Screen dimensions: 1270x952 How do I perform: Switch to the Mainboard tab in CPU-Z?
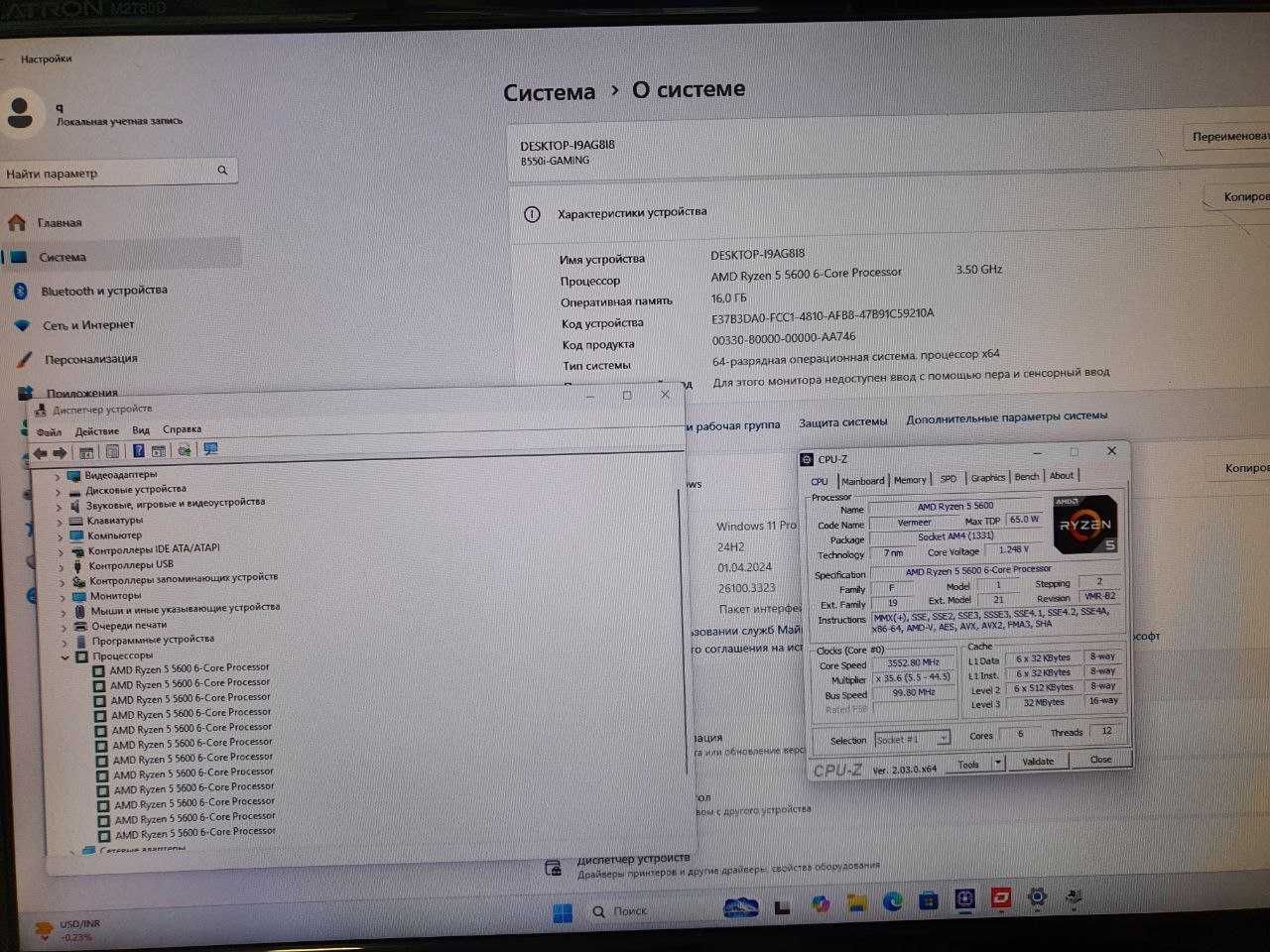[x=862, y=481]
